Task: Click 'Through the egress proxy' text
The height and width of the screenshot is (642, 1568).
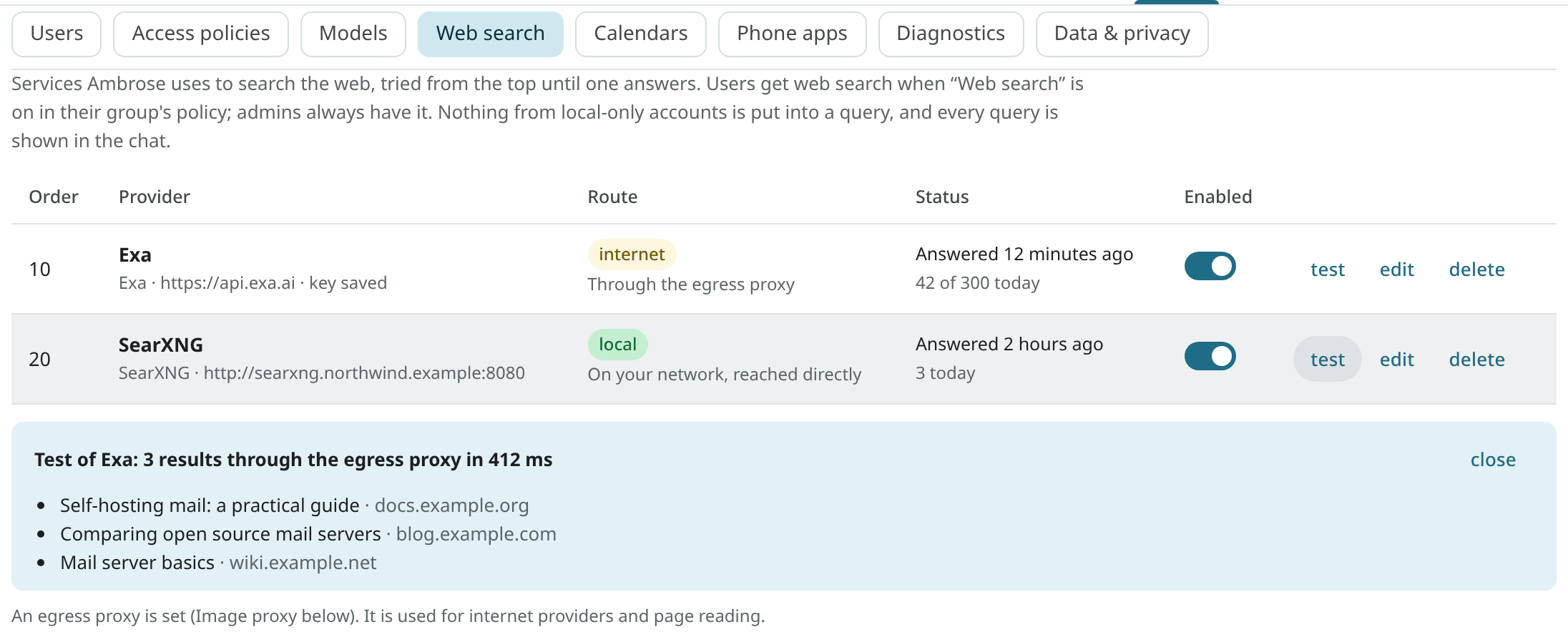Action: click(691, 285)
